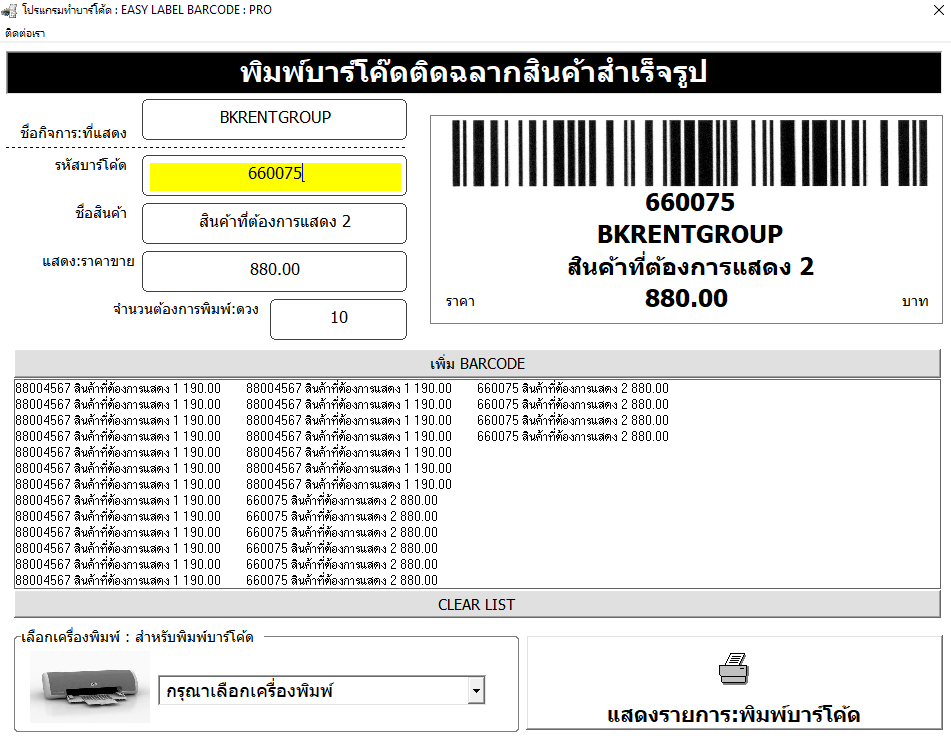Image resolution: width=951 pixels, height=739 pixels.
Task: Click the black header title banner
Action: point(474,72)
